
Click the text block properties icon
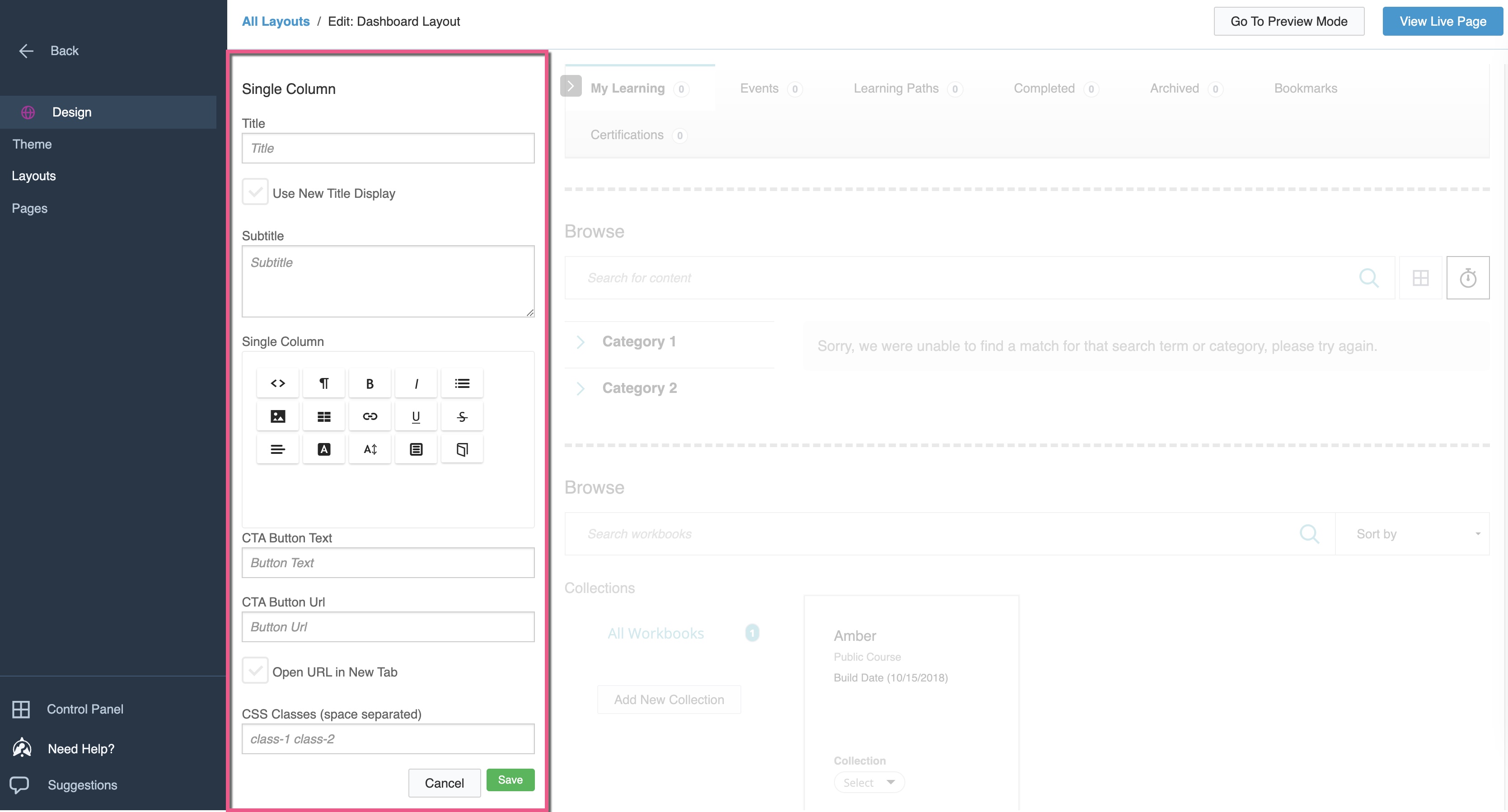pyautogui.click(x=416, y=449)
